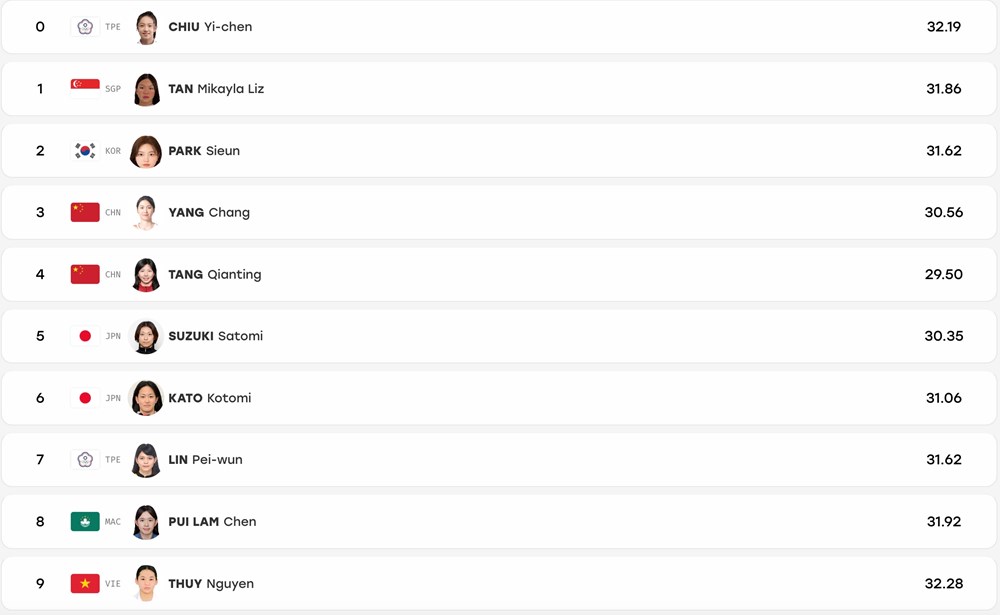
Task: Select the PUI LAM Chen name
Action: pyautogui.click(x=212, y=521)
